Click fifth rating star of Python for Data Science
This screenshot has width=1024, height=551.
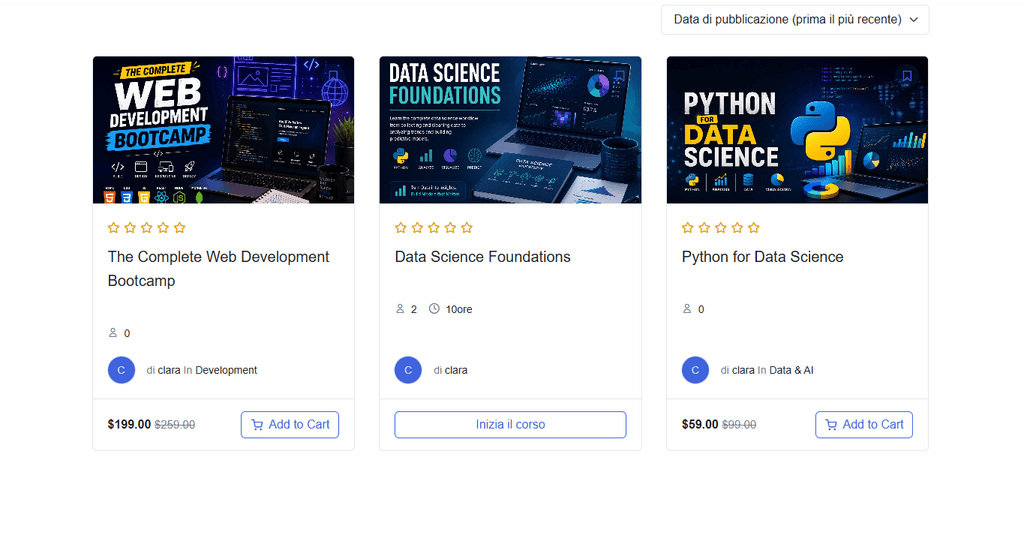(x=754, y=228)
